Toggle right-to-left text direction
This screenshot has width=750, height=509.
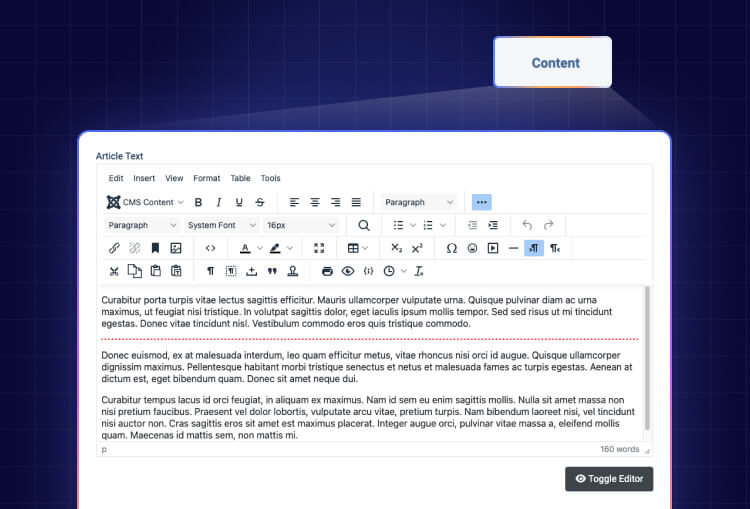[555, 248]
